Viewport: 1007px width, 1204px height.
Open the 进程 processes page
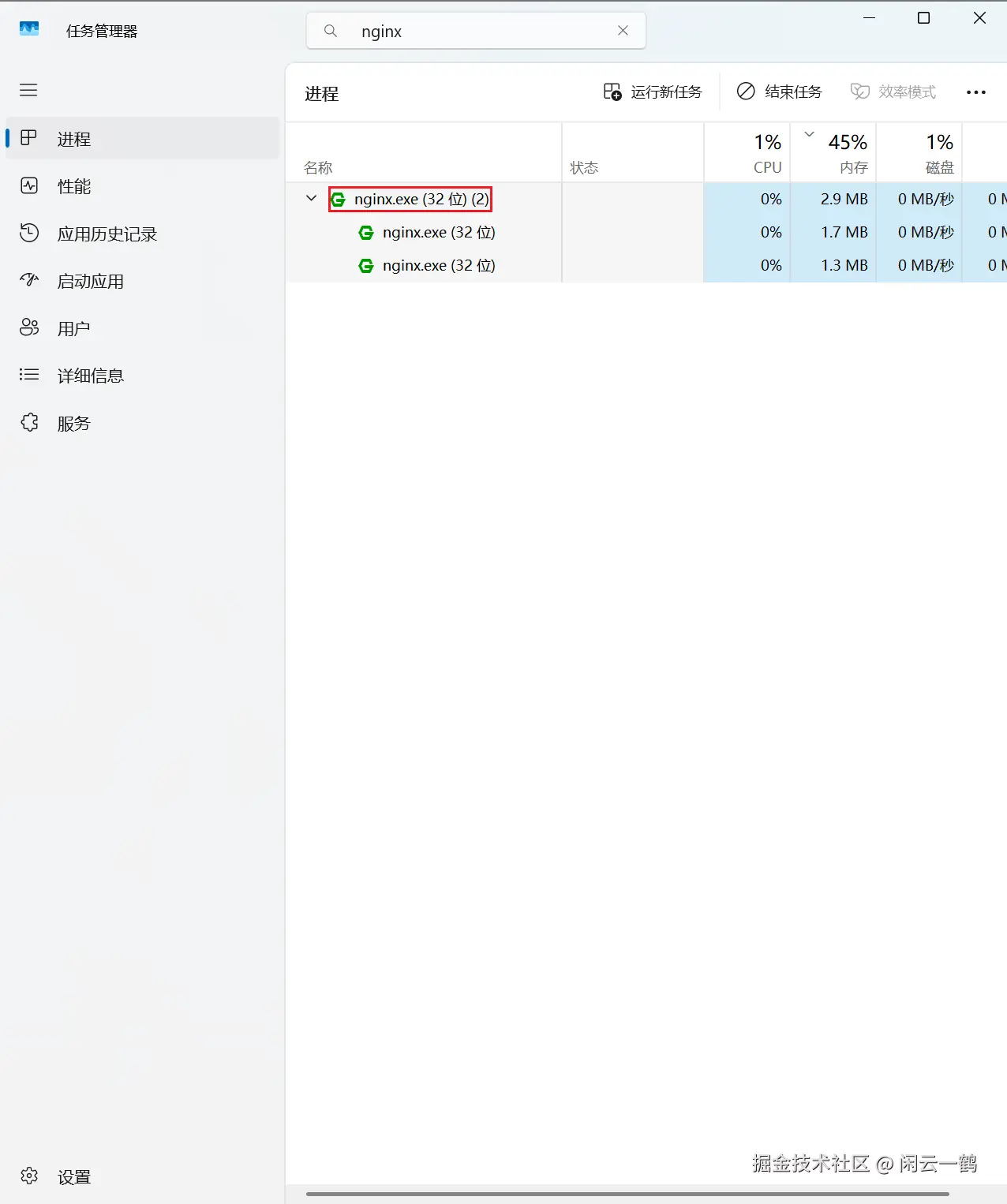(143, 139)
